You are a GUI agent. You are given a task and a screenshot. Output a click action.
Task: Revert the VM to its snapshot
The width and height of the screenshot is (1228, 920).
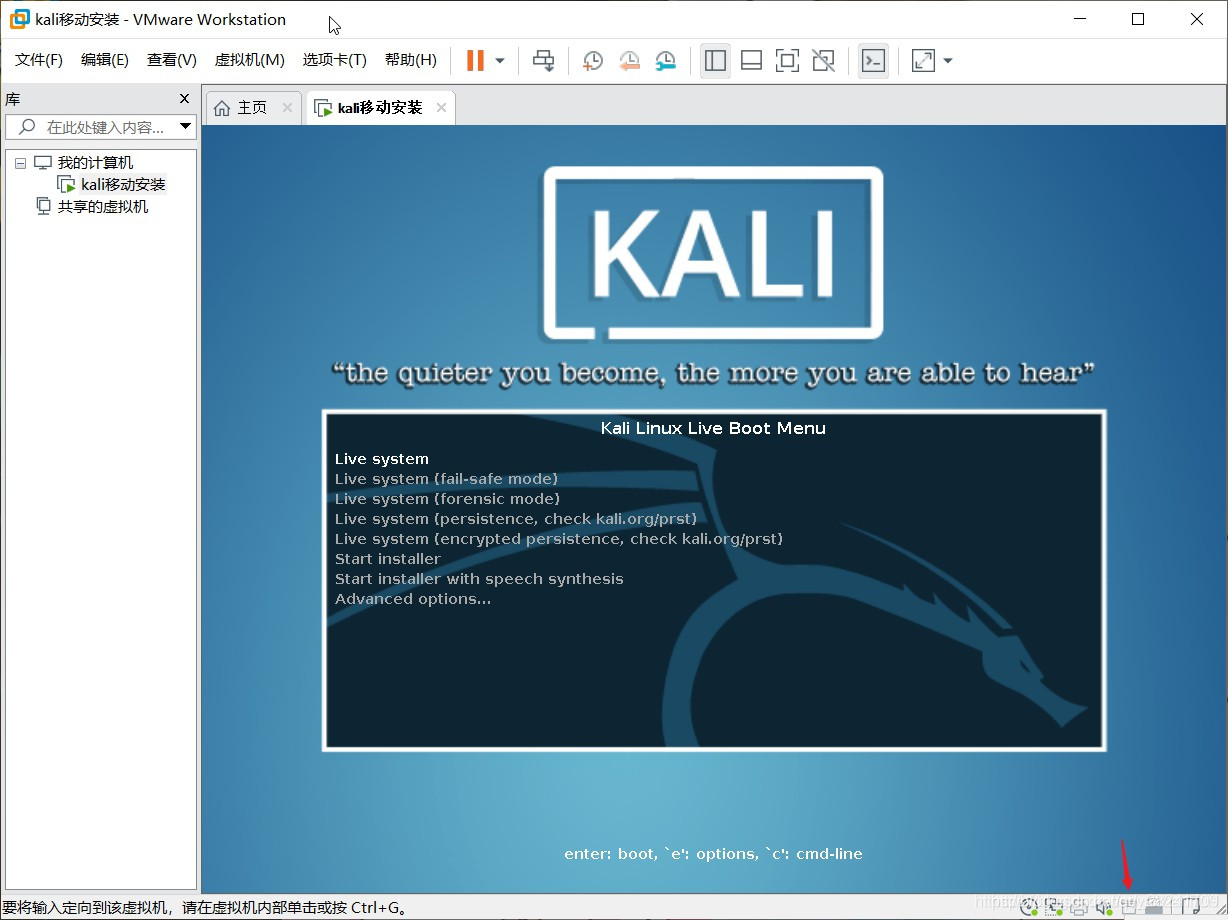click(629, 61)
